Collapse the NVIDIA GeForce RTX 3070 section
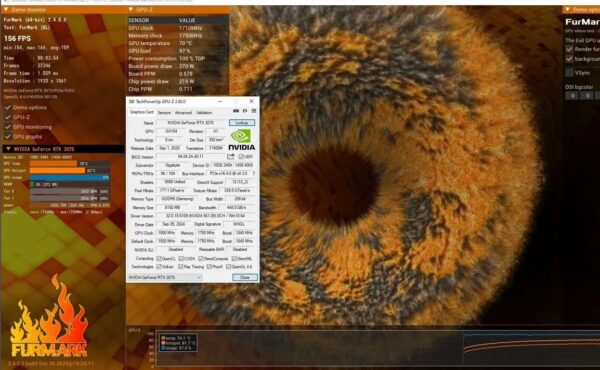Viewport: 600px width, 370px height. [x=8, y=149]
